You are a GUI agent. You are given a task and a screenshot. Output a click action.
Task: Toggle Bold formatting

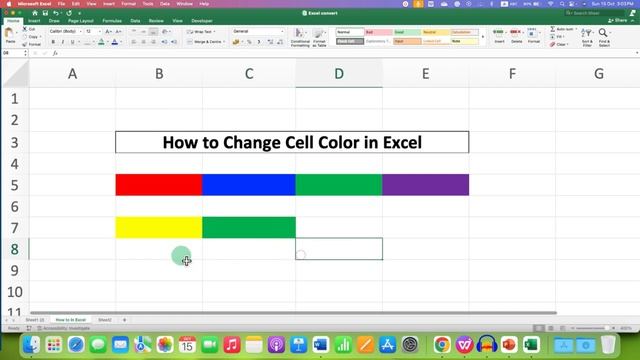[x=53, y=42]
